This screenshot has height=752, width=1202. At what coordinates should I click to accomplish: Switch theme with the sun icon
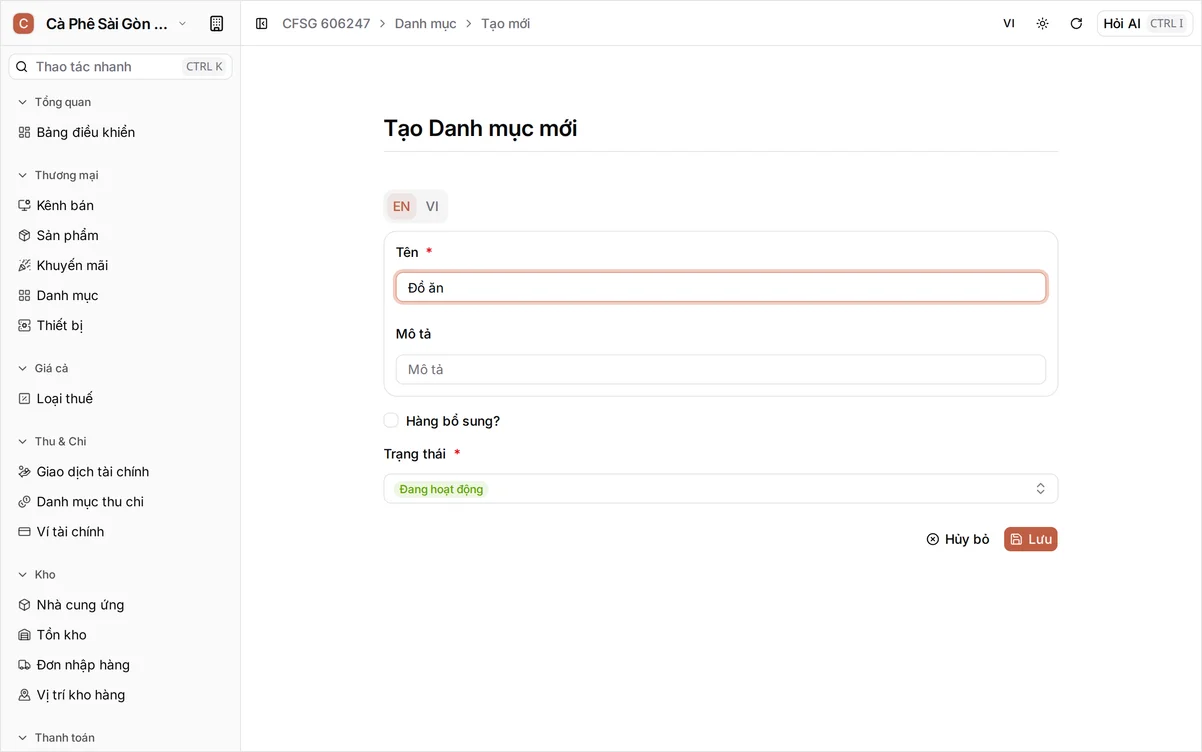tap(1042, 23)
